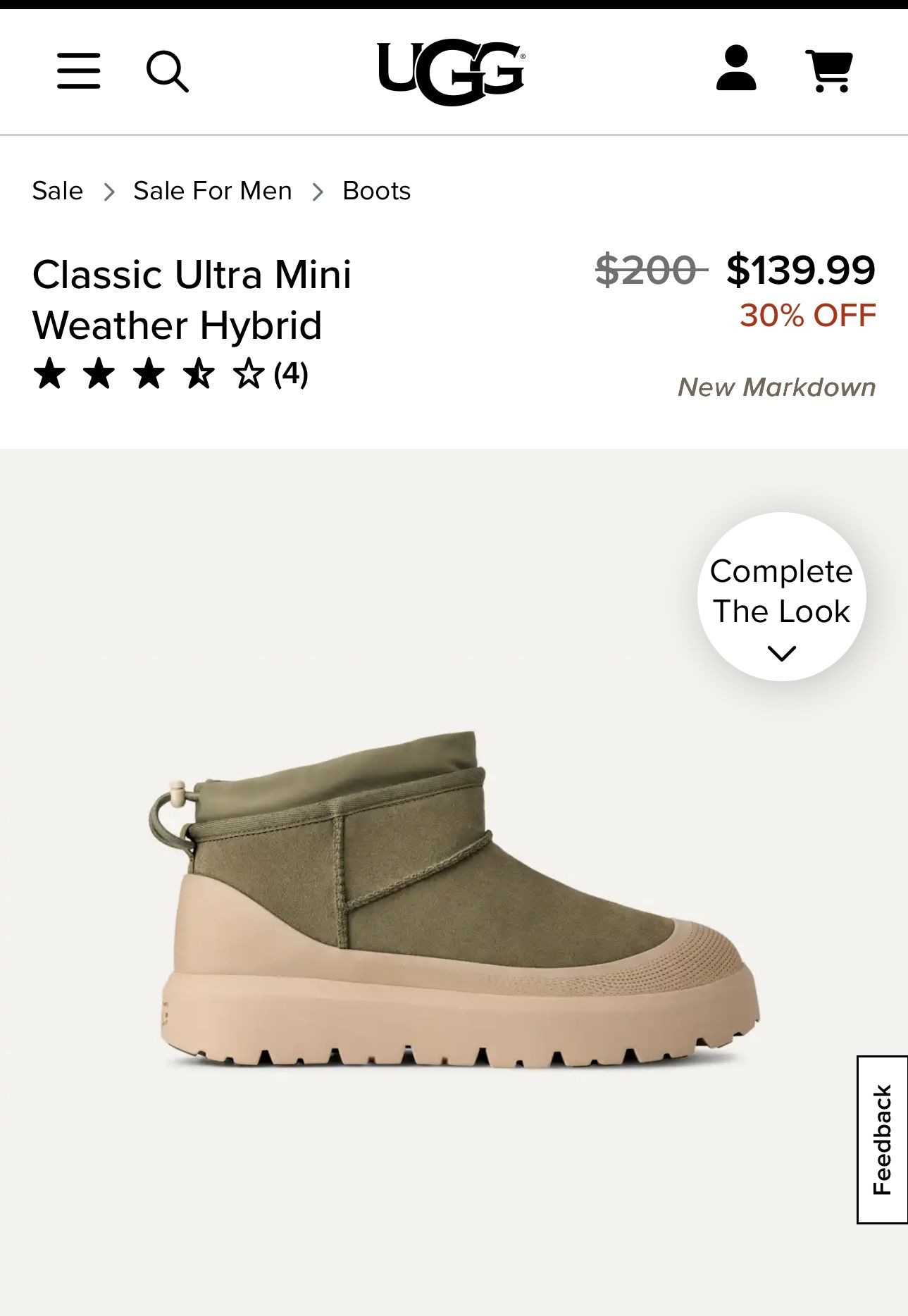Open the account profile icon
Viewport: 908px width, 1316px height.
click(x=736, y=68)
